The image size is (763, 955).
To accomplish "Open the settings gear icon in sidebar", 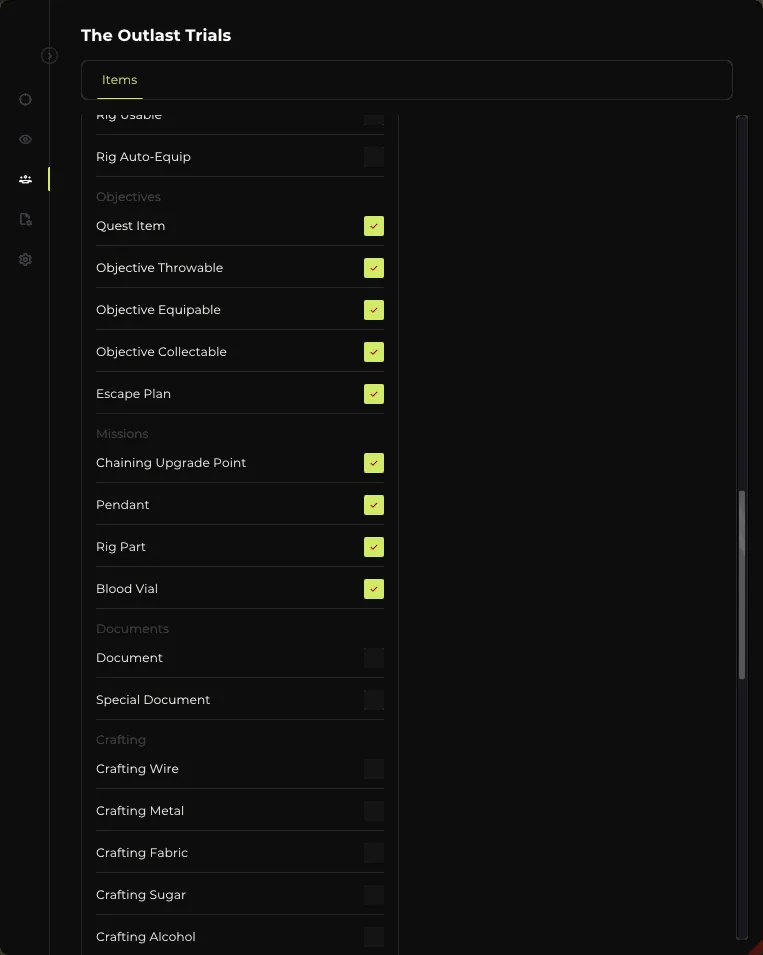I will point(25,259).
